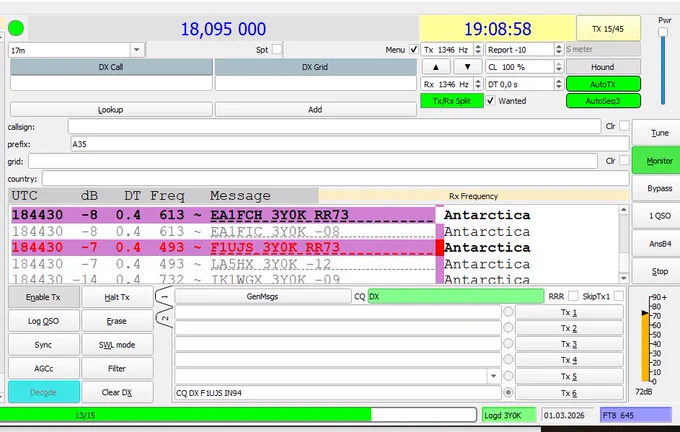Adjust the Tx 1346 Hz spinner

click(478, 49)
